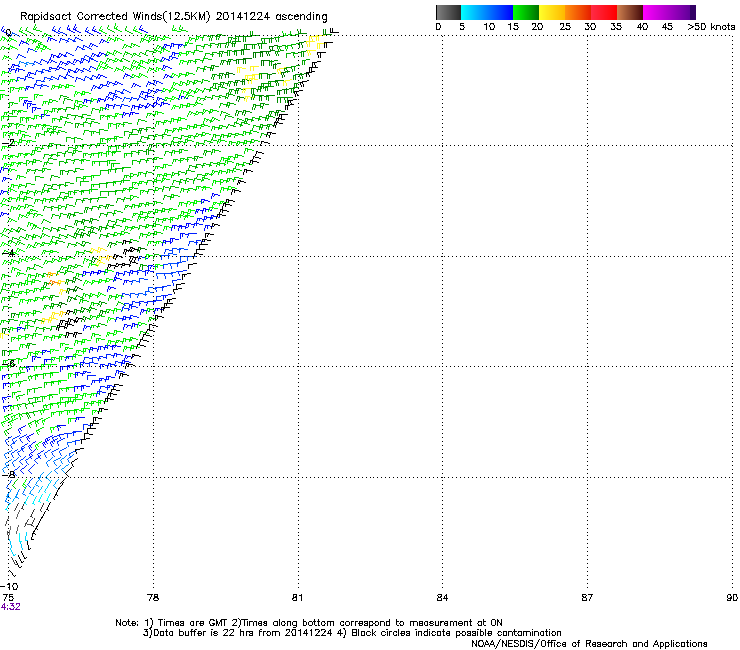Click the red 30-35 knot color segment

604,12
